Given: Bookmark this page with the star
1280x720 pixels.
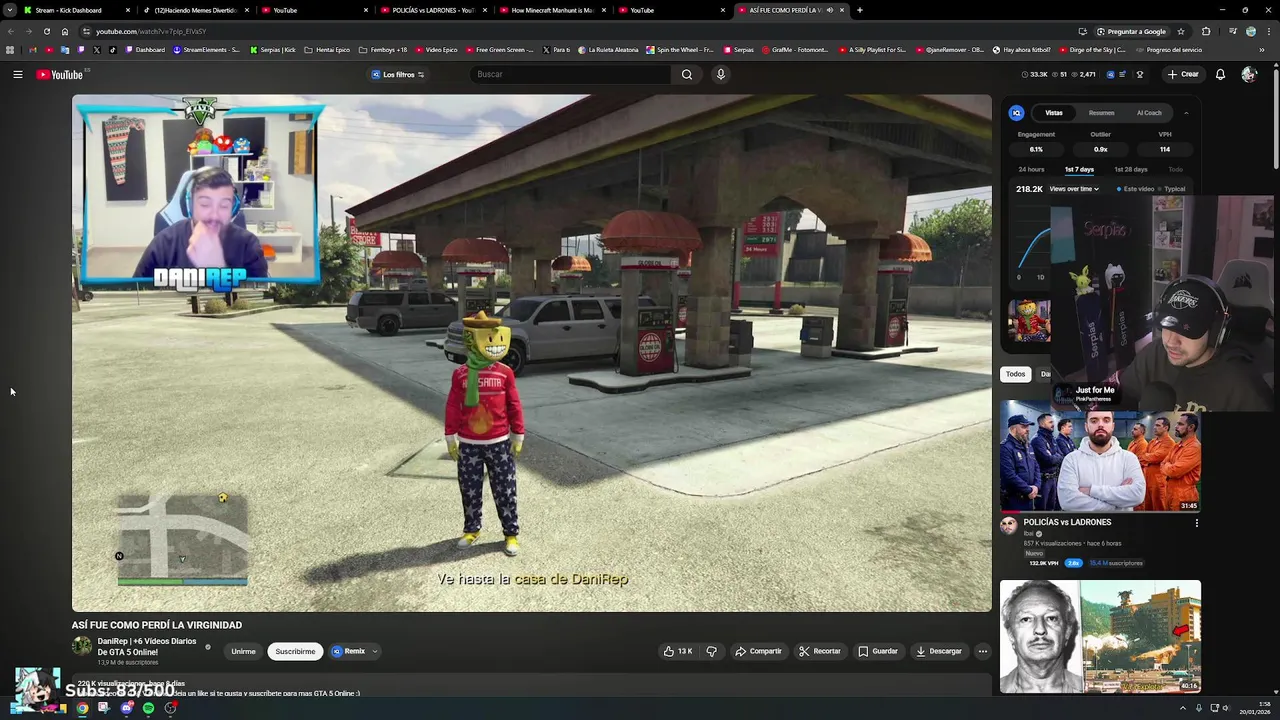Looking at the screenshot, I should tap(1181, 31).
